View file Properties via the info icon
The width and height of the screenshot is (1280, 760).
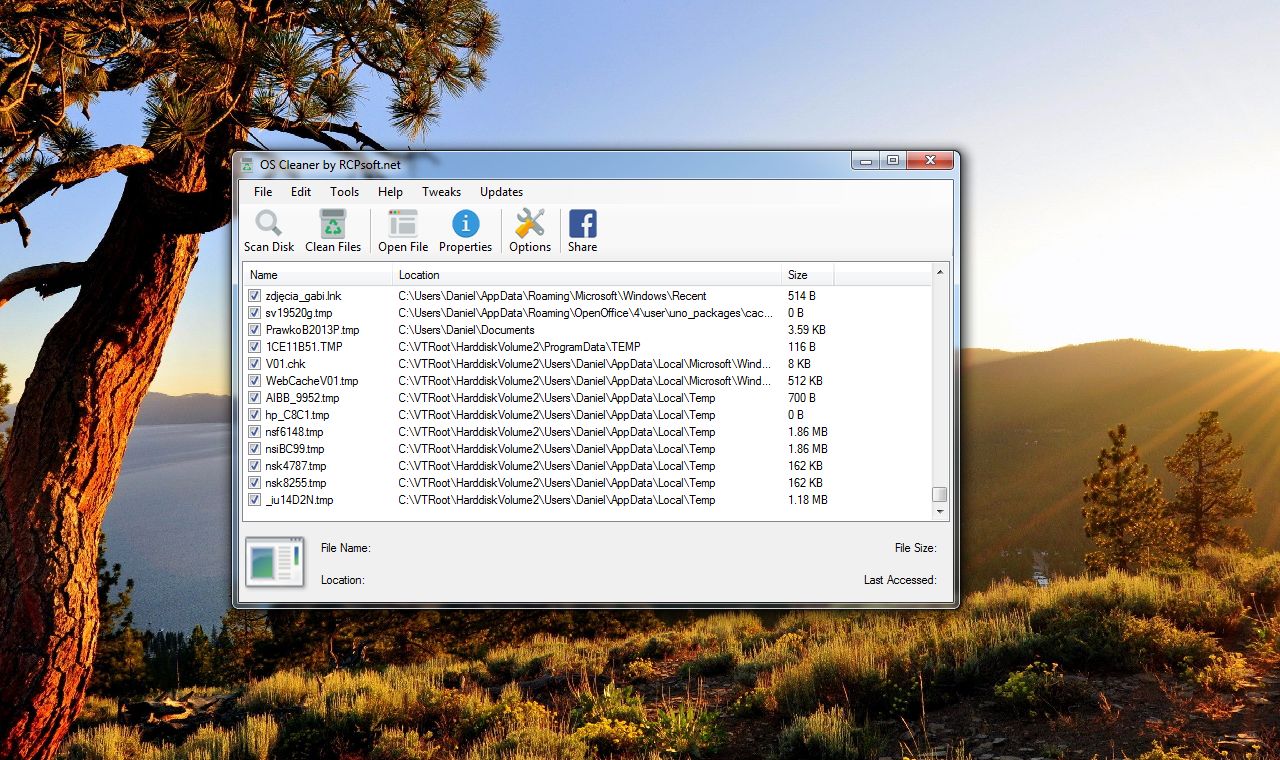[465, 230]
